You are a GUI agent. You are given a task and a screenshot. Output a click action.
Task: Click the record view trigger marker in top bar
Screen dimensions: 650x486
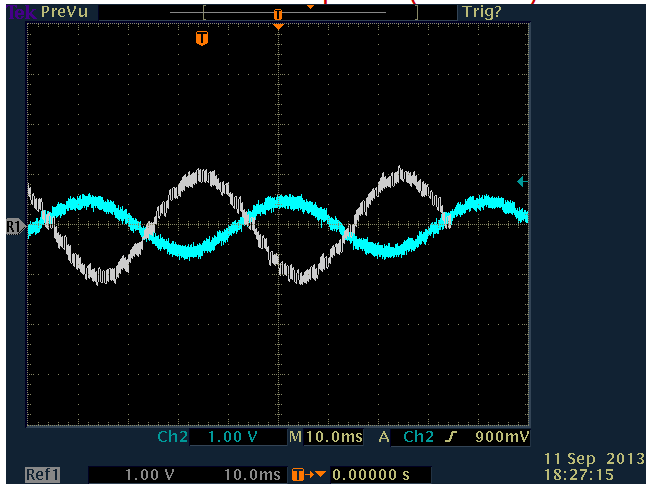278,15
